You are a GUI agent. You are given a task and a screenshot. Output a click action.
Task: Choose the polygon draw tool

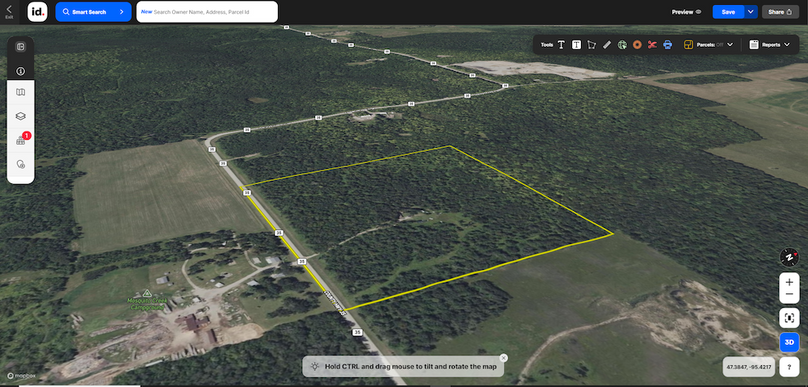click(592, 45)
